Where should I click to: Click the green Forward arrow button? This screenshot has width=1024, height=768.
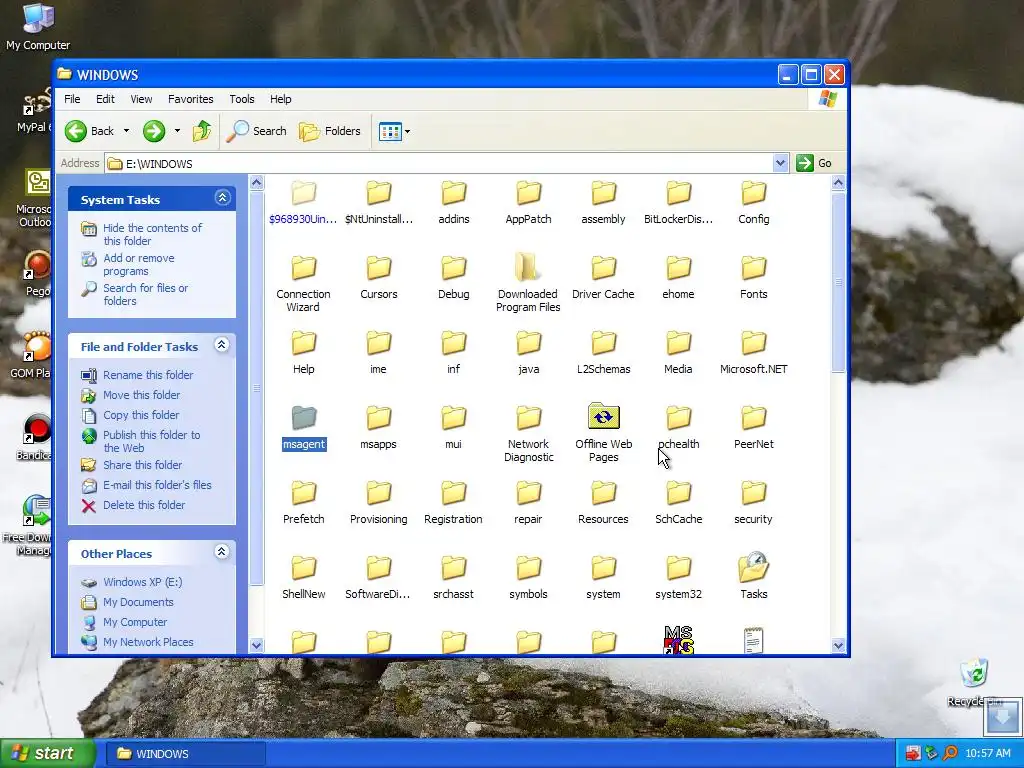pyautogui.click(x=154, y=131)
